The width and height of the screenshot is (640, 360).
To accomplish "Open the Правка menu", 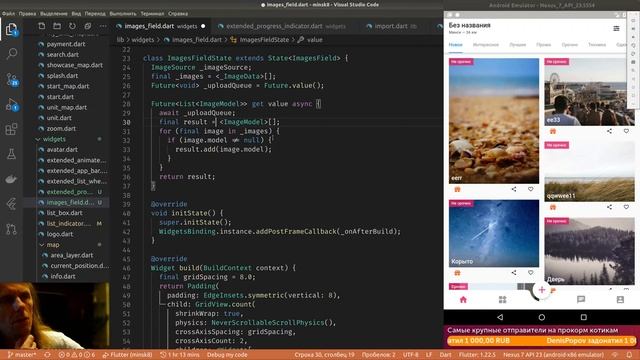I will [x=27, y=13].
